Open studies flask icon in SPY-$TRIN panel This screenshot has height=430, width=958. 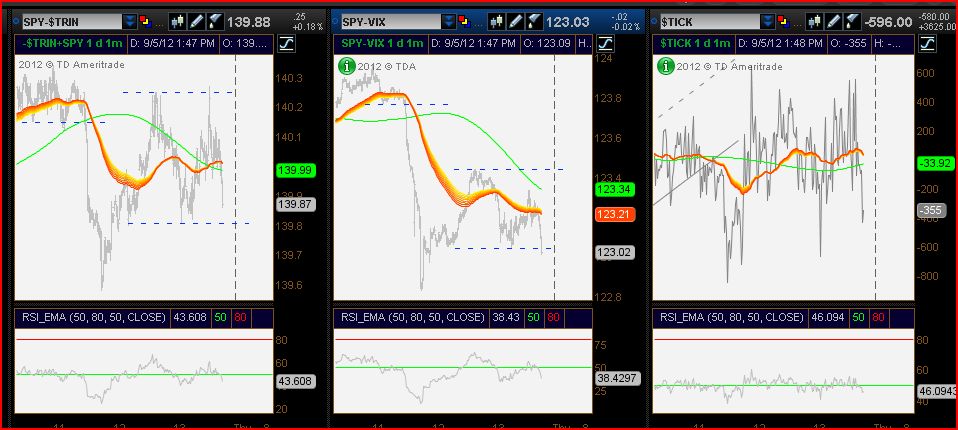[x=214, y=22]
